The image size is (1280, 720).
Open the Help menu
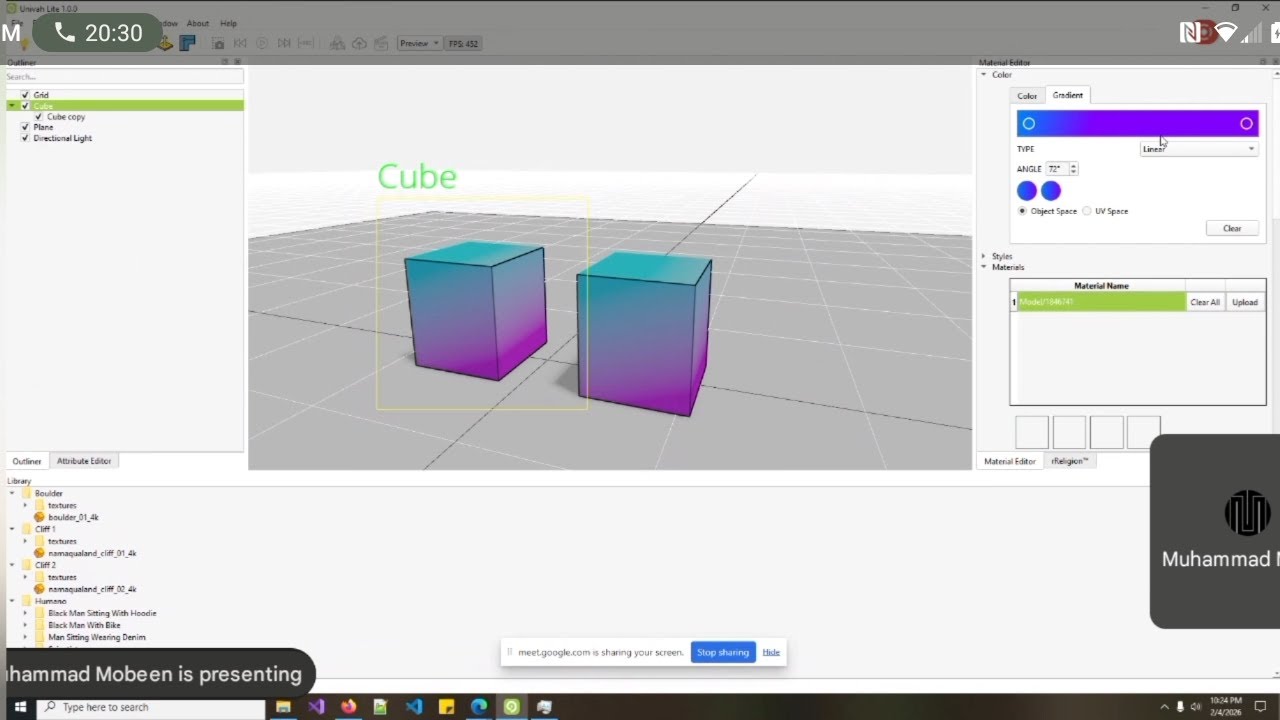click(x=229, y=23)
